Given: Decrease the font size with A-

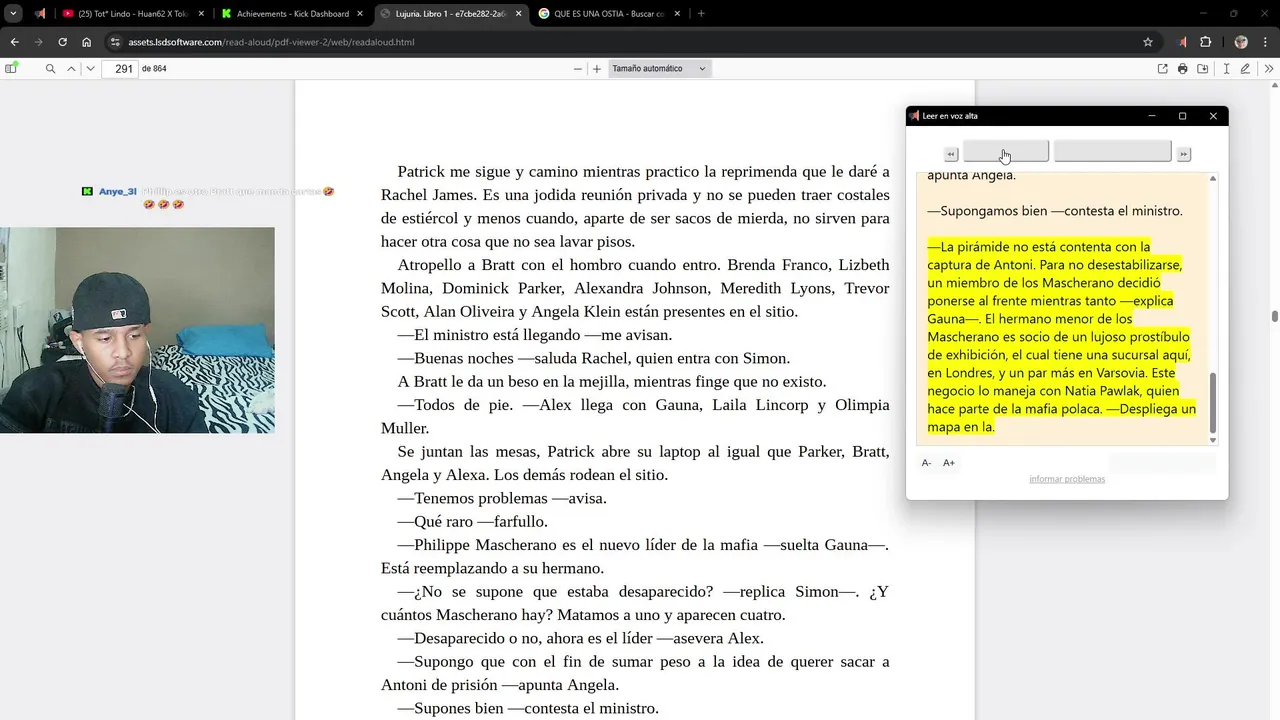Looking at the screenshot, I should click(927, 463).
